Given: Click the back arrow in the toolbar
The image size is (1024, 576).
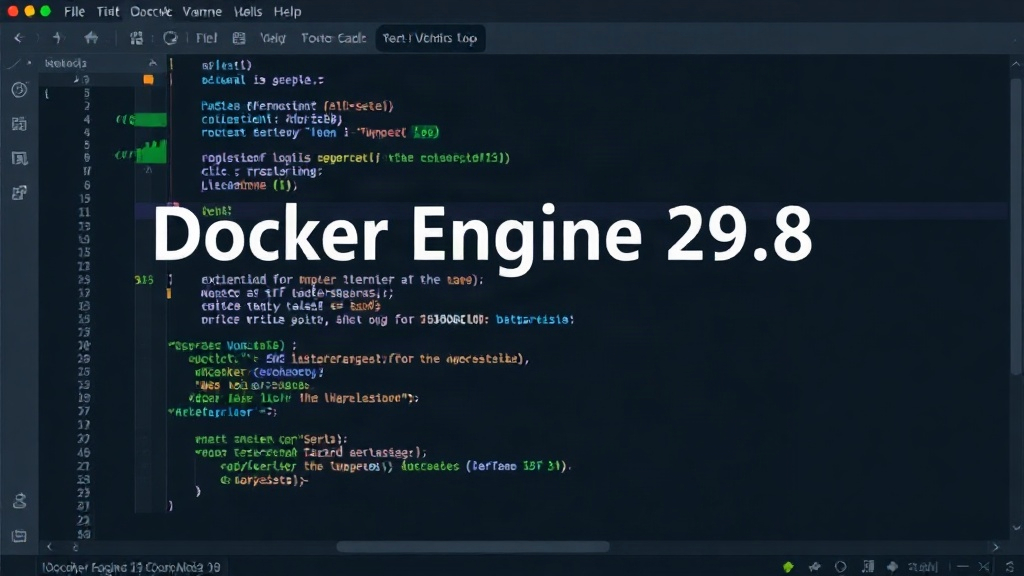Looking at the screenshot, I should point(19,38).
